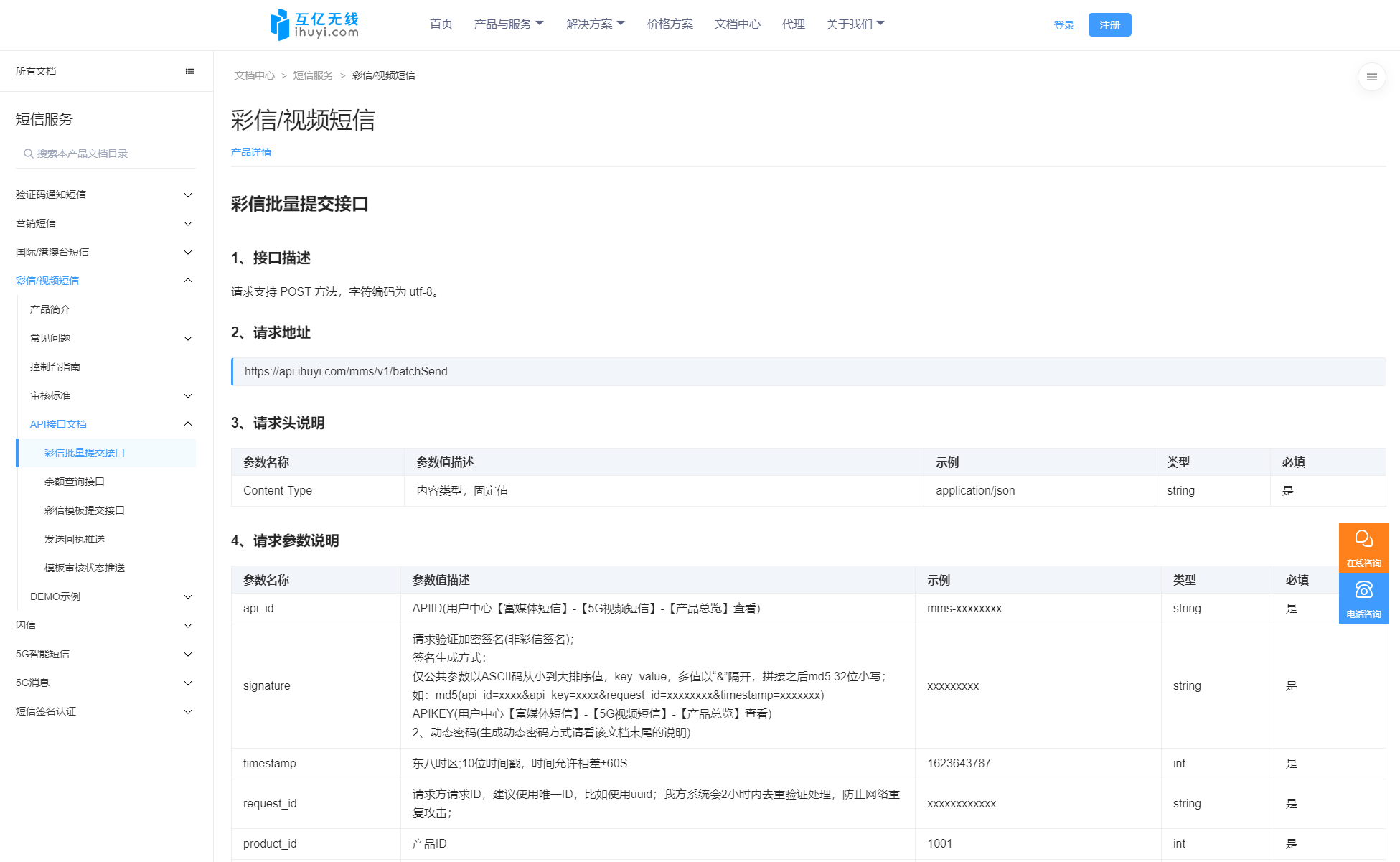1400x862 pixels.
Task: Click the 注册 register button
Action: pos(1109,25)
